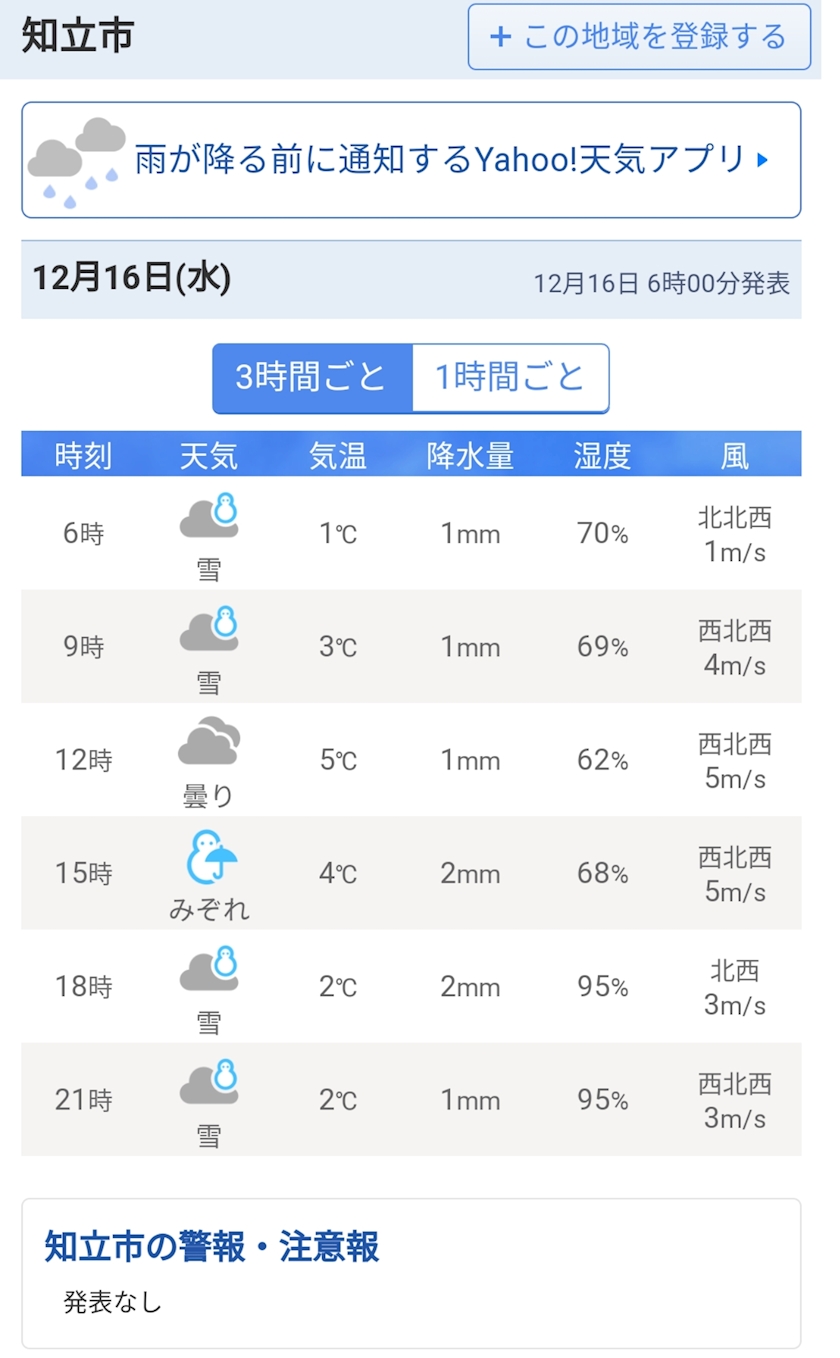The image size is (840, 1358).
Task: Click the snow icon in the 21時 row
Action: click(x=210, y=1083)
